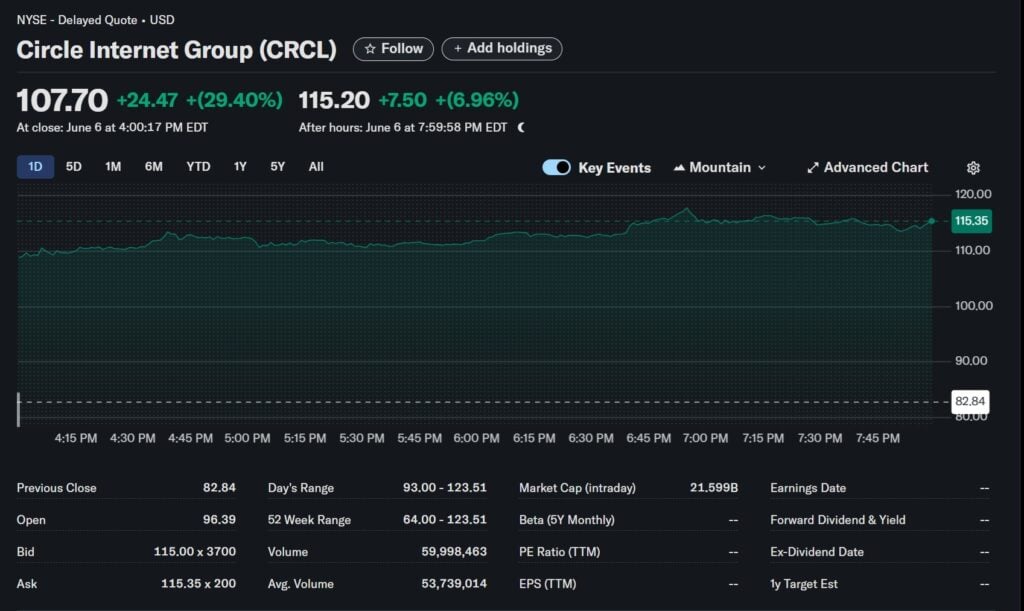
Task: Select the 1Y time range
Action: click(240, 167)
